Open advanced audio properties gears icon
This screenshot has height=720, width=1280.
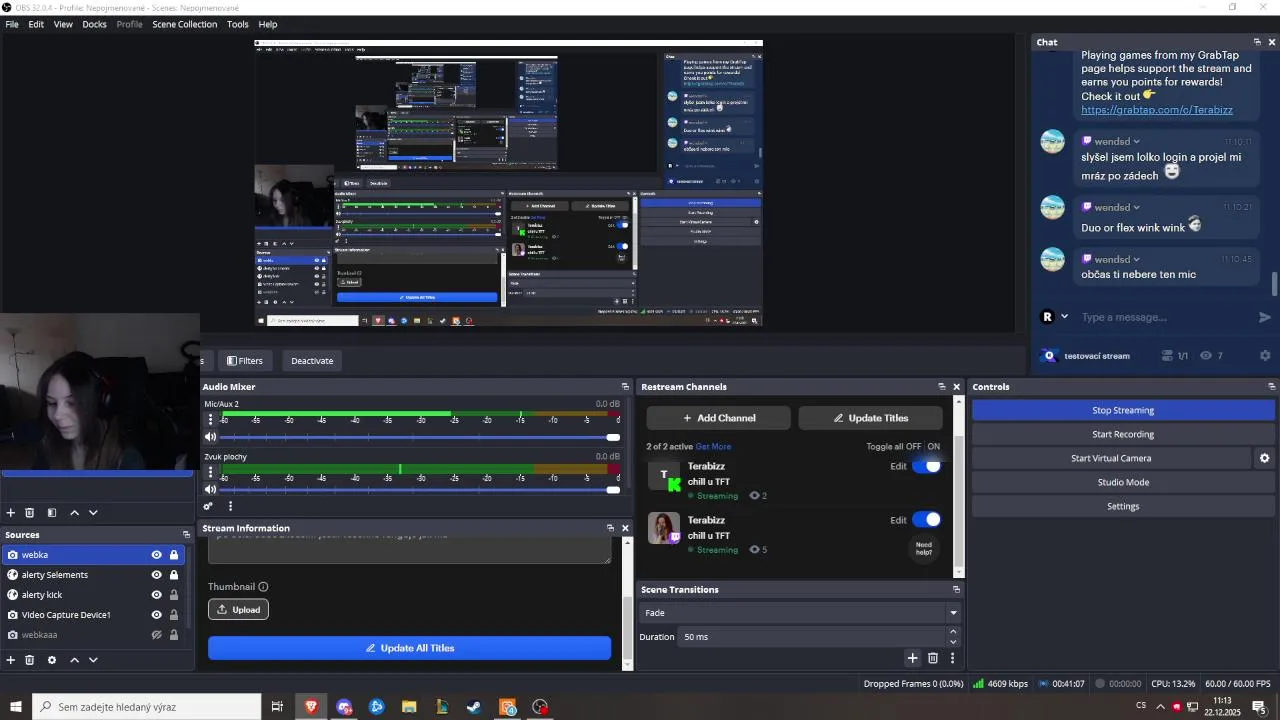pos(208,506)
